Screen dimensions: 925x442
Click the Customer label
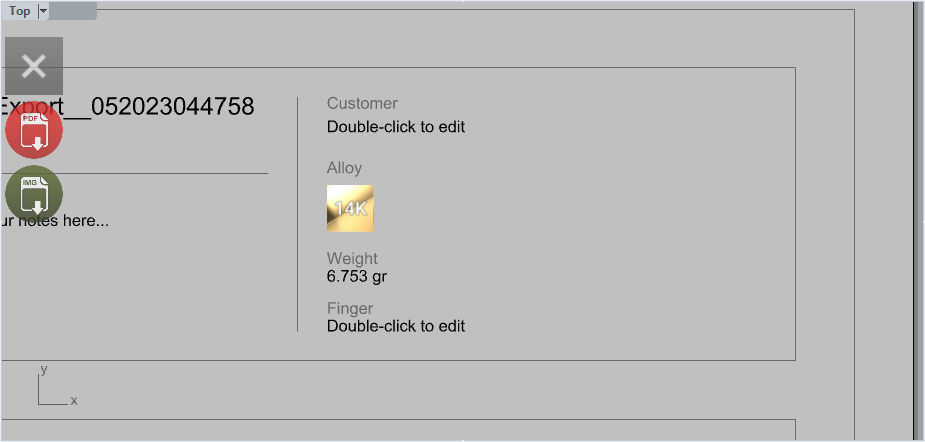[x=362, y=104]
